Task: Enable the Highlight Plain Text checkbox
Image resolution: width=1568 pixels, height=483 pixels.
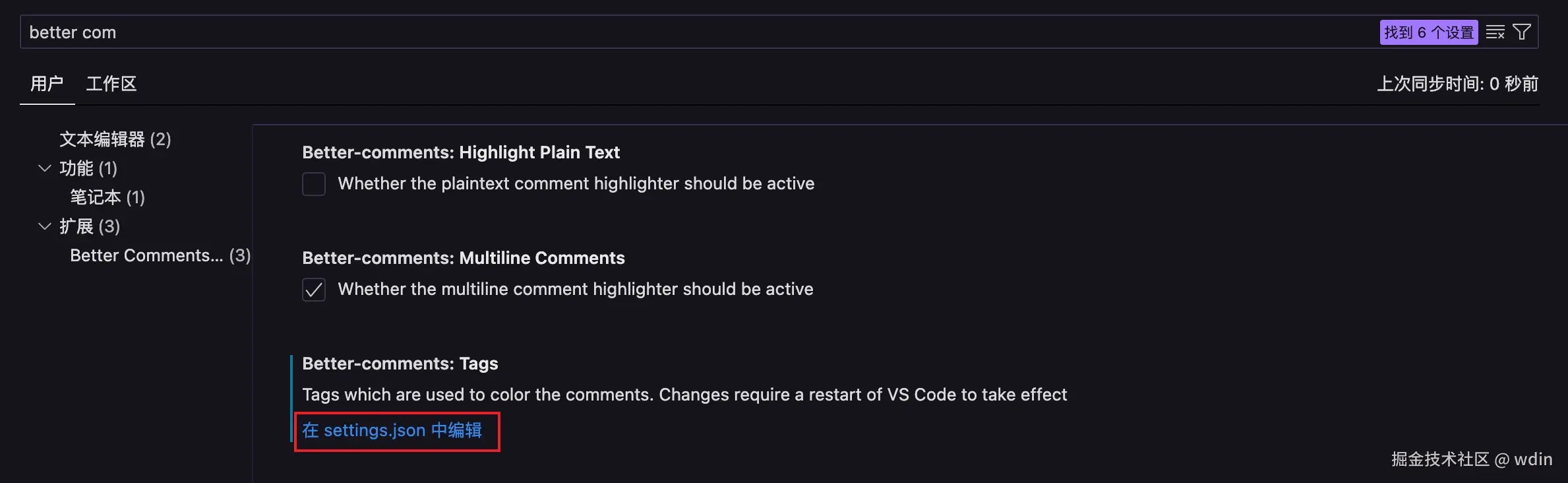Action: 314,184
